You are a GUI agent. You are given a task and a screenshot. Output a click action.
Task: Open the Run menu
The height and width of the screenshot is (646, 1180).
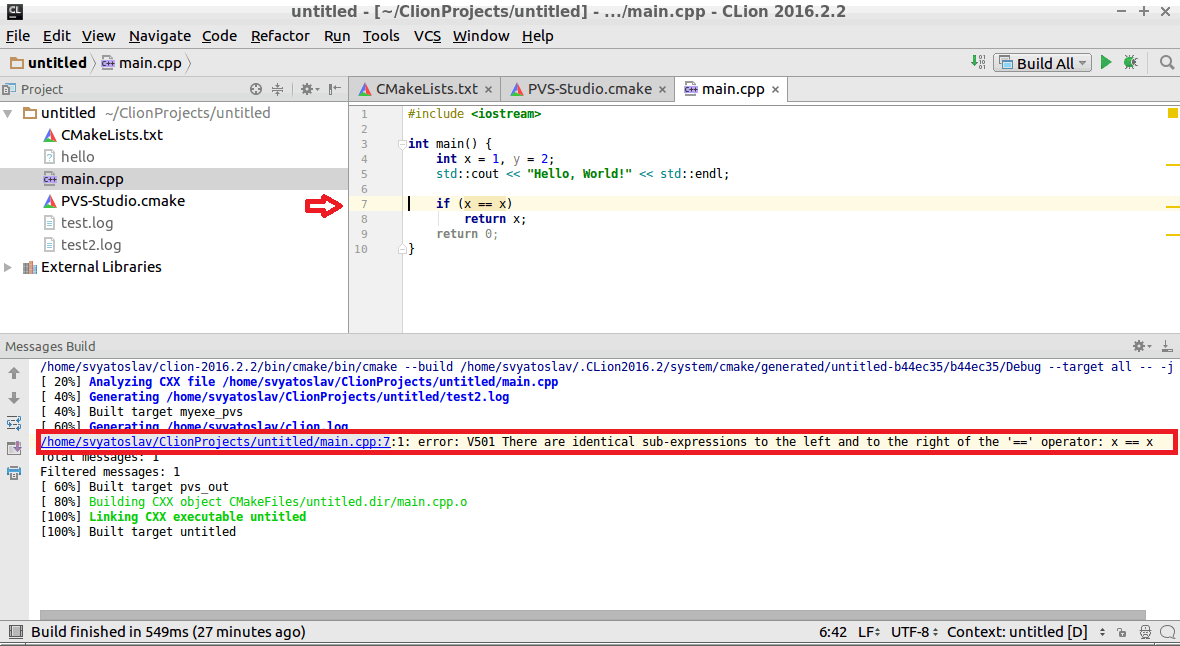coord(337,36)
